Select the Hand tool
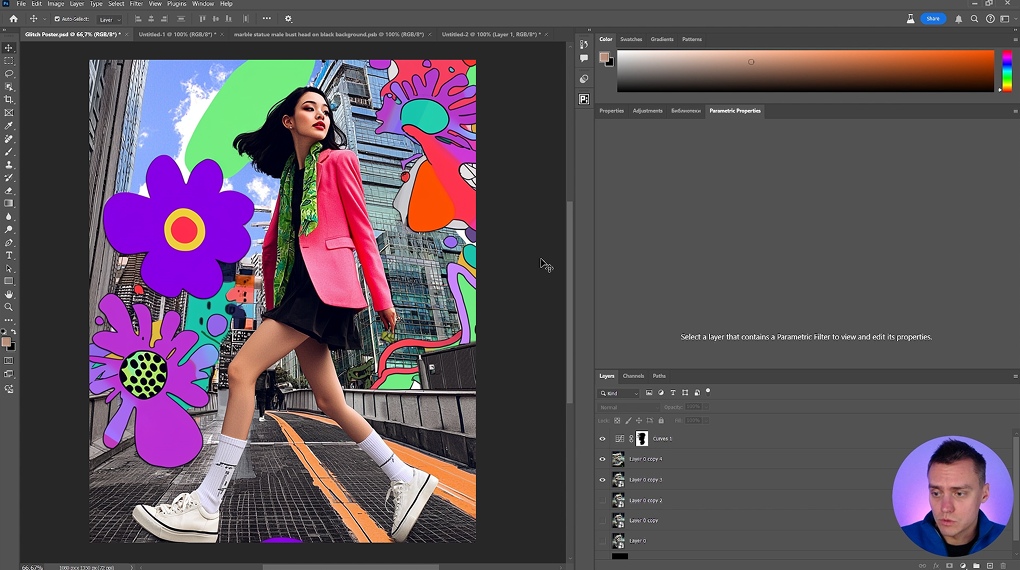This screenshot has width=1020, height=570. click(9, 295)
